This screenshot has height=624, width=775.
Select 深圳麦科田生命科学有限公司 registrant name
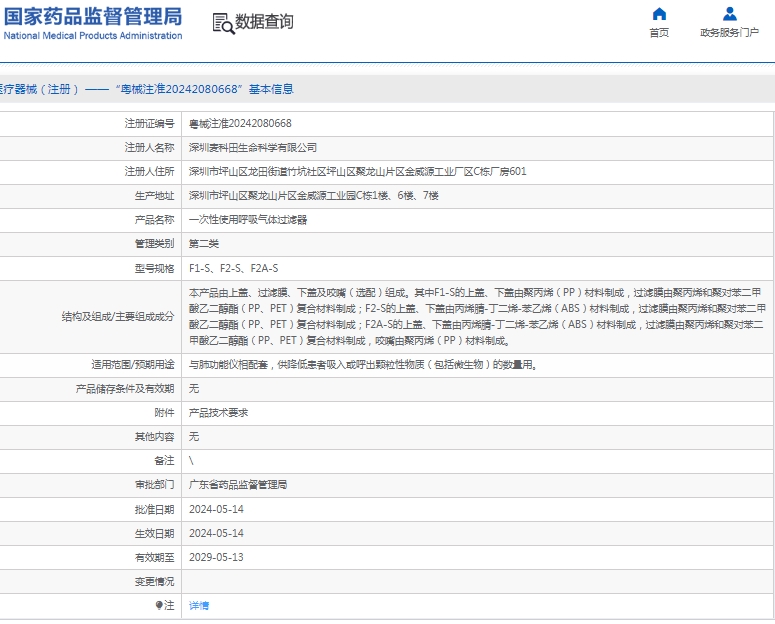point(253,148)
